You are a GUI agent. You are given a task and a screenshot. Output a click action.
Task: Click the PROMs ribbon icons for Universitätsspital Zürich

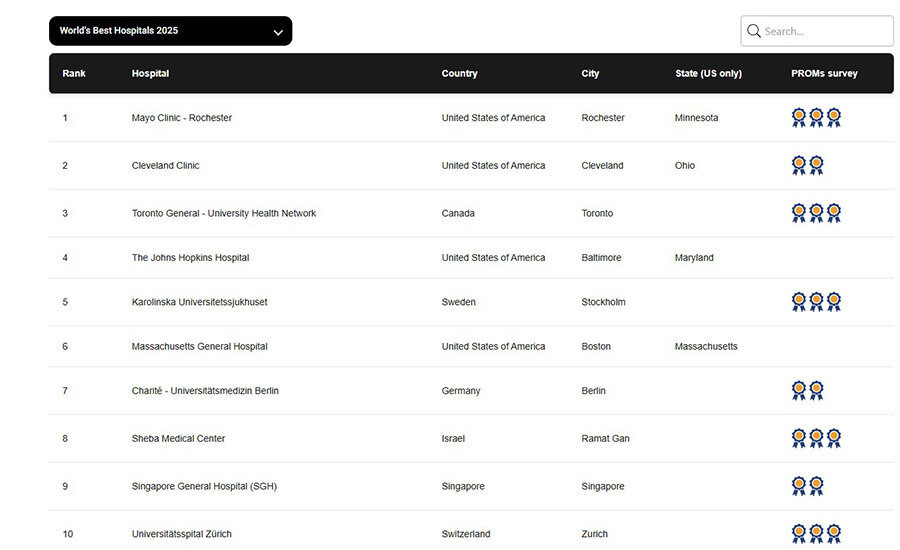click(816, 534)
